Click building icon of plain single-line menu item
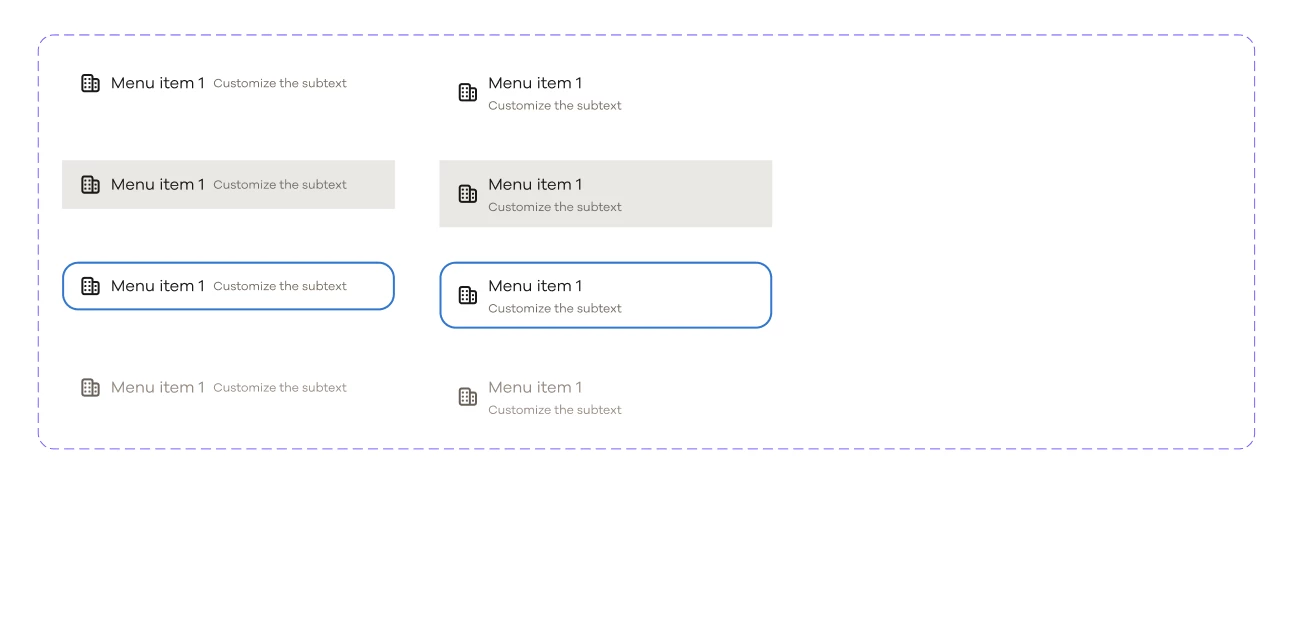1305x642 pixels. pyautogui.click(x=90, y=83)
